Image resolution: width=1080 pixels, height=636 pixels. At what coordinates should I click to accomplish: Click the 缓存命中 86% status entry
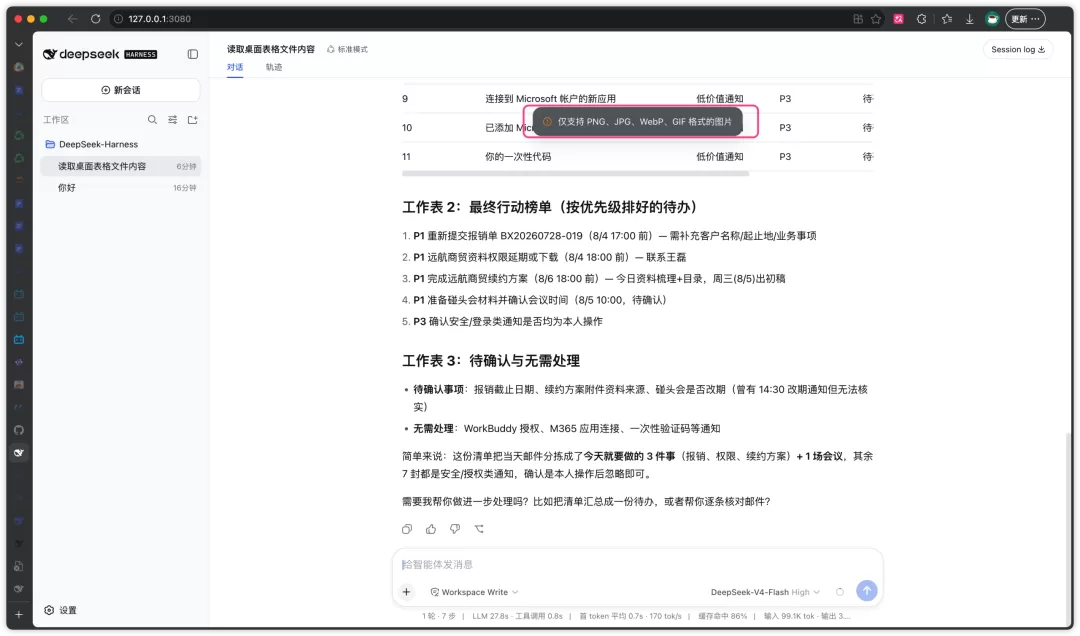723,617
